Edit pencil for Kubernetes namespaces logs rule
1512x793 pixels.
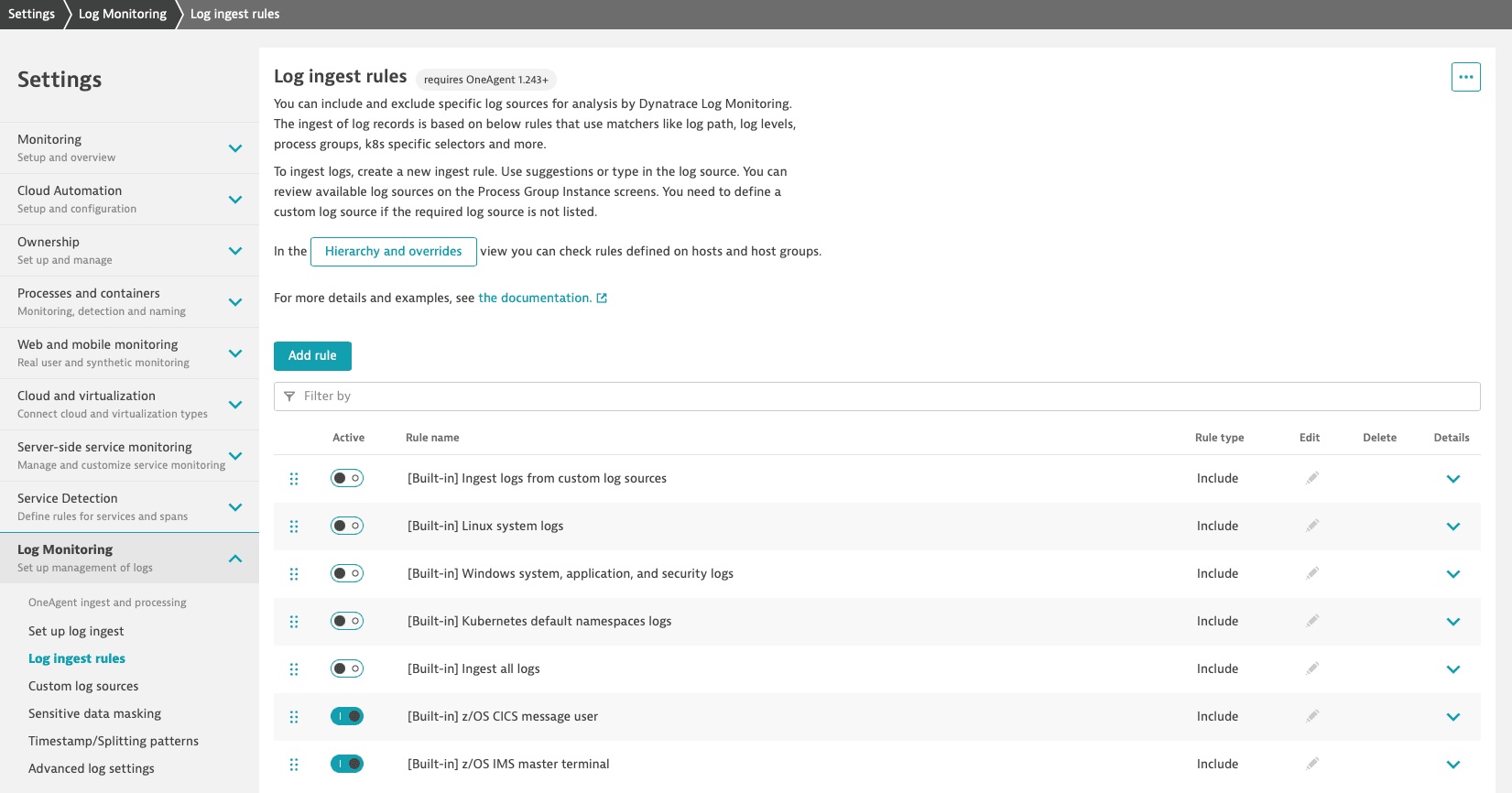point(1312,621)
